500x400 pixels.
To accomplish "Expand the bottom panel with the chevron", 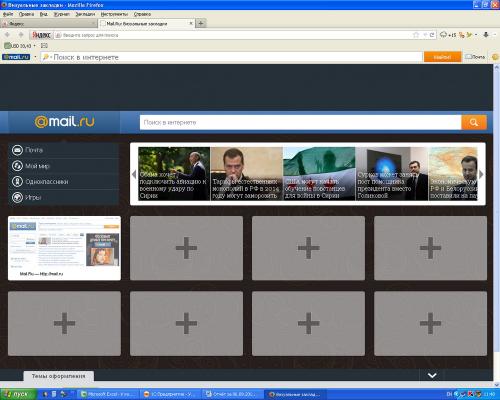I will click(432, 376).
